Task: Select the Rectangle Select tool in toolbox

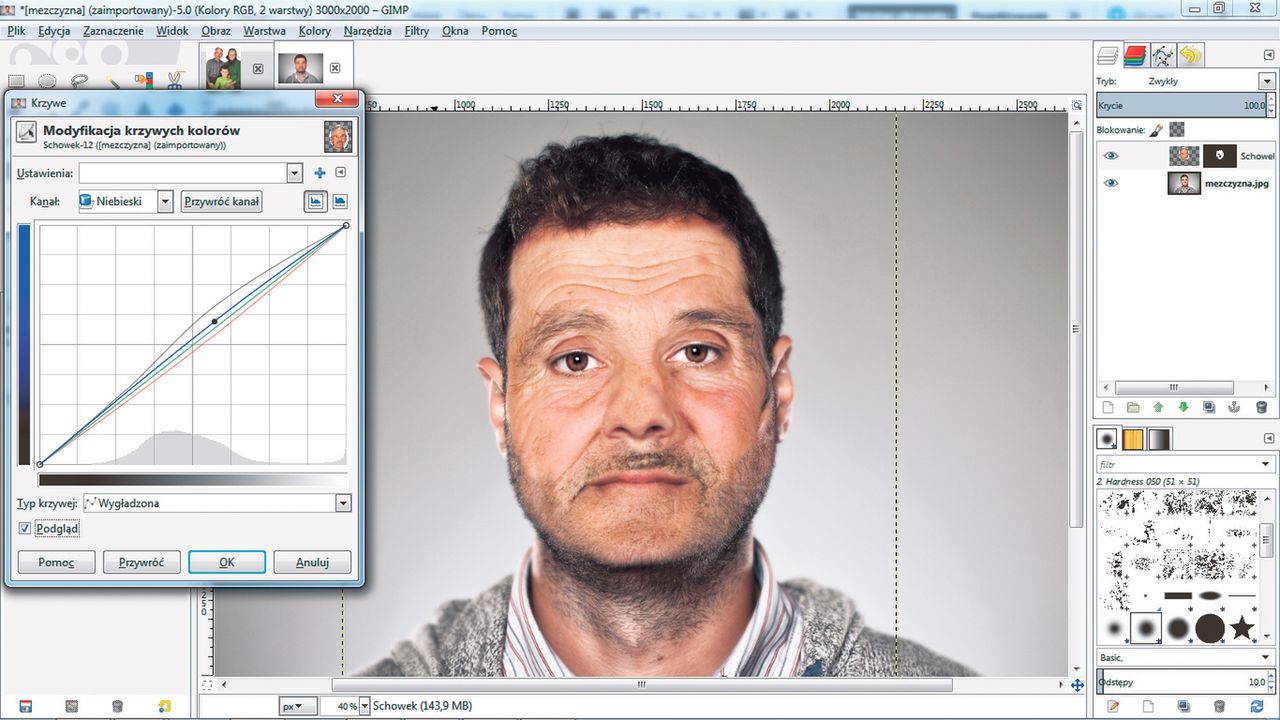Action: point(17,81)
